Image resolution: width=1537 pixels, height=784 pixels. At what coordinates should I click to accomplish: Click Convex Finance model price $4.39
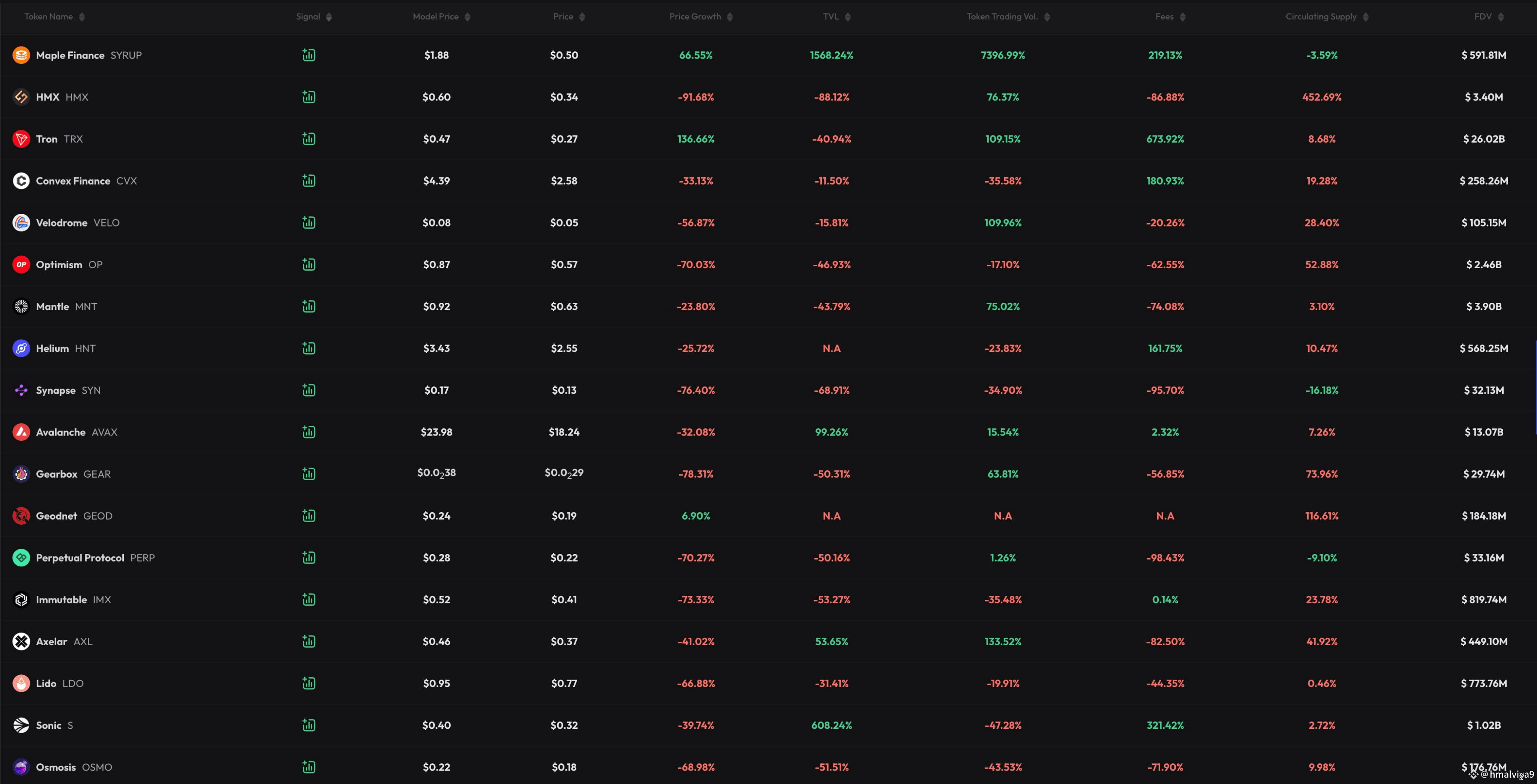coord(436,181)
